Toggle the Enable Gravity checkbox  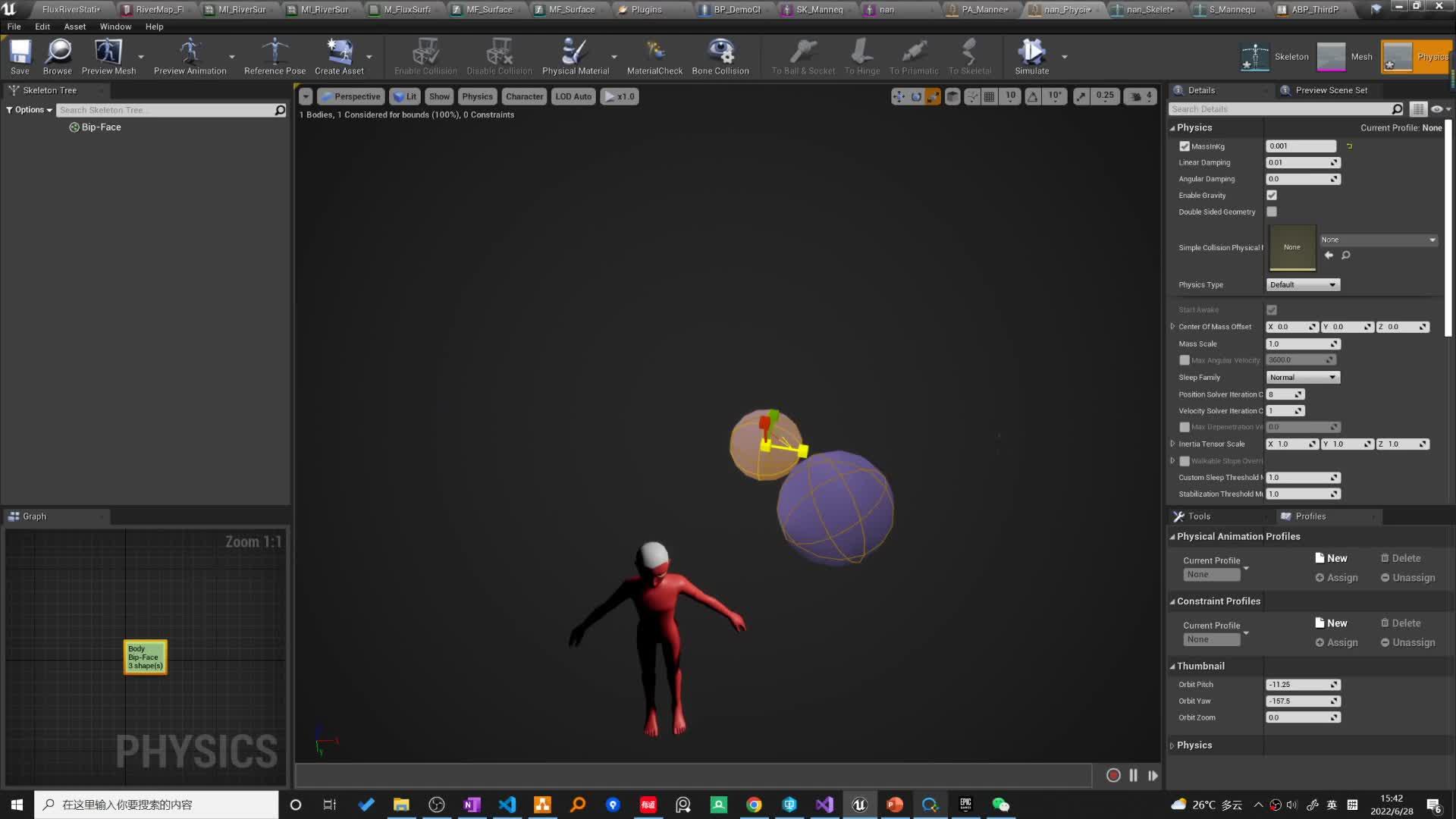pyautogui.click(x=1272, y=195)
